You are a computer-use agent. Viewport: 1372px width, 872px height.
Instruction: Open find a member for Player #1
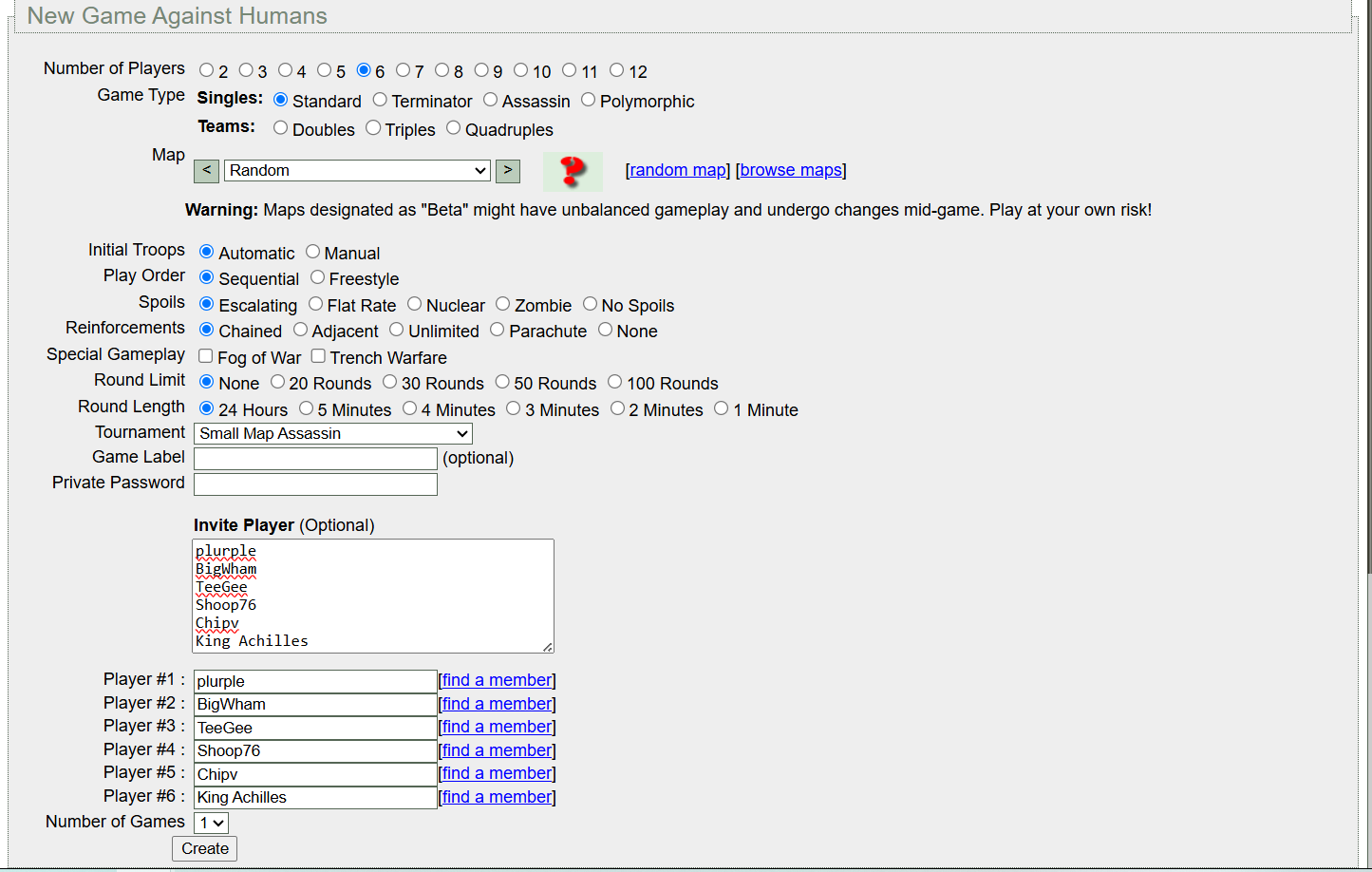(497, 680)
